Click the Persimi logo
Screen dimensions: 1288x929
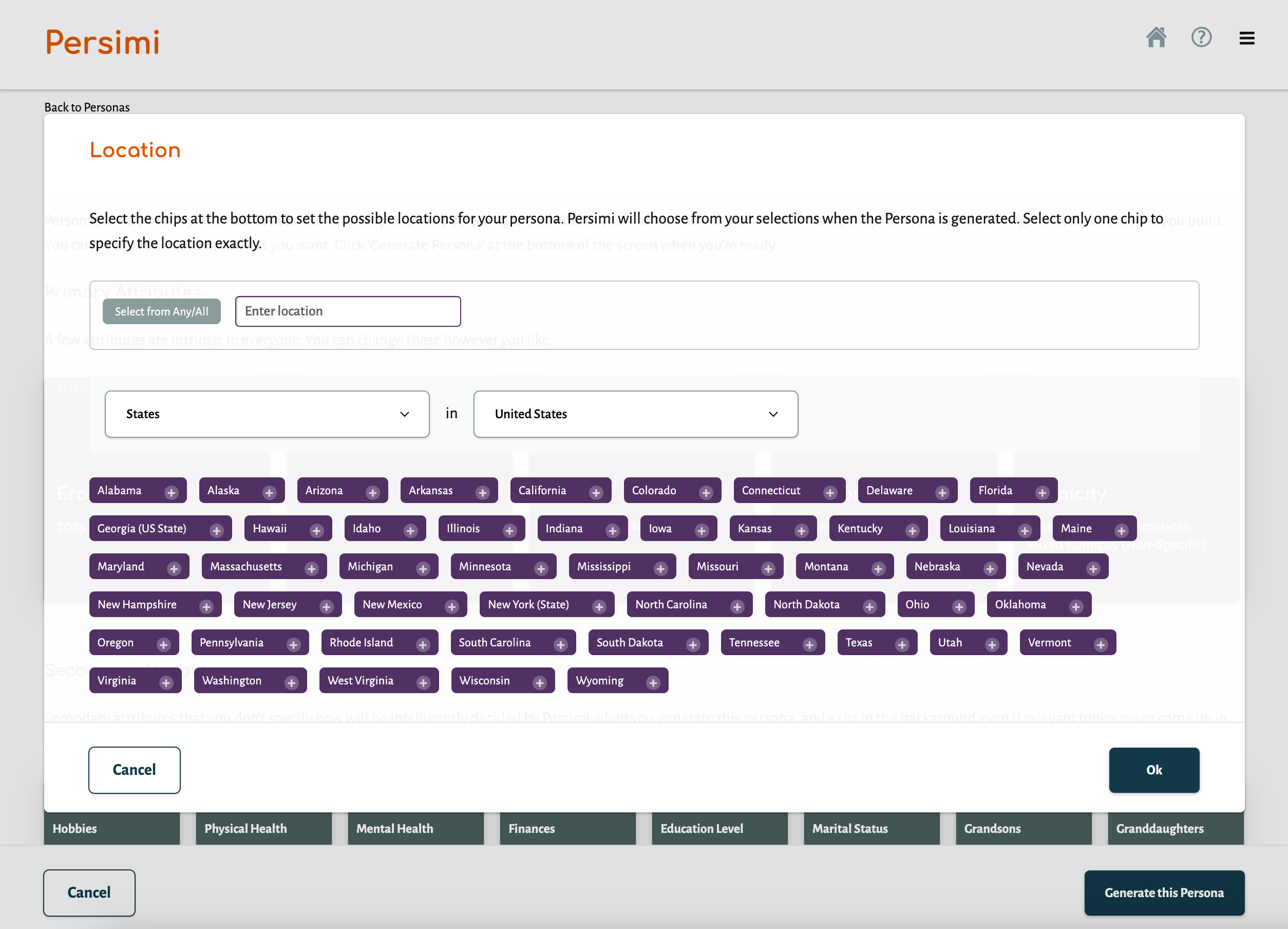coord(102,43)
